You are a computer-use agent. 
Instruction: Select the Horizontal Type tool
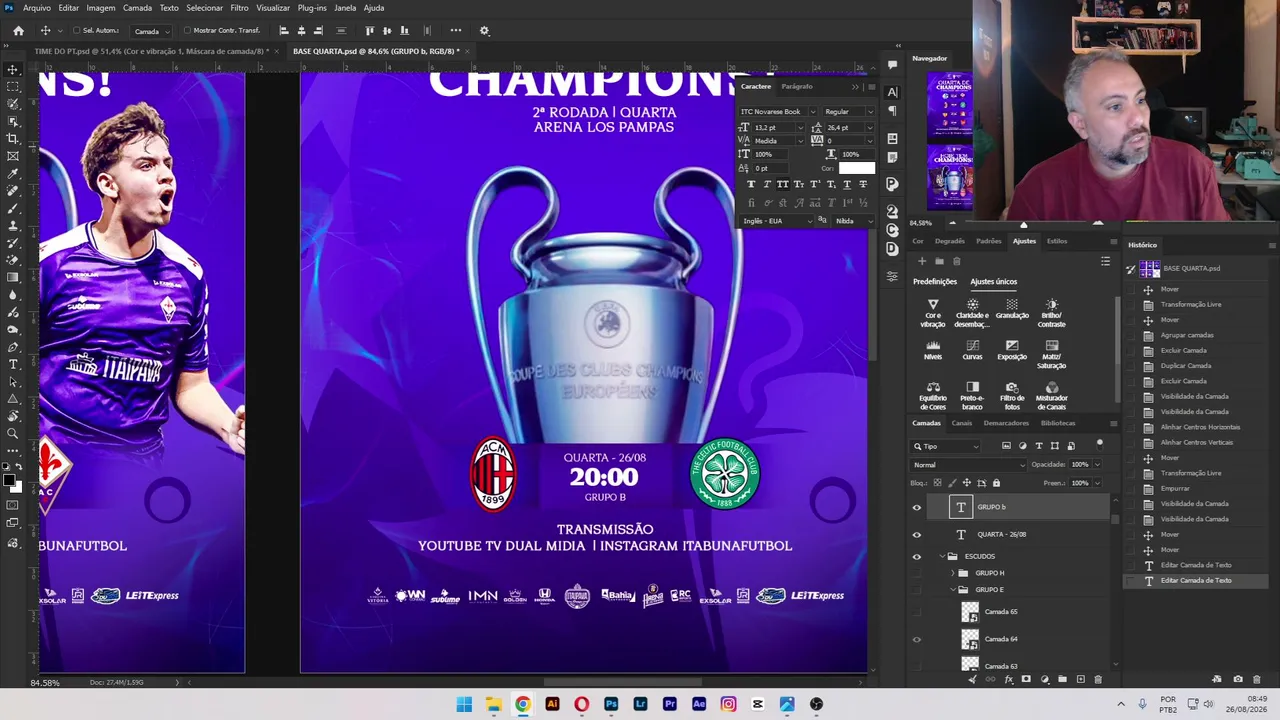[13, 364]
